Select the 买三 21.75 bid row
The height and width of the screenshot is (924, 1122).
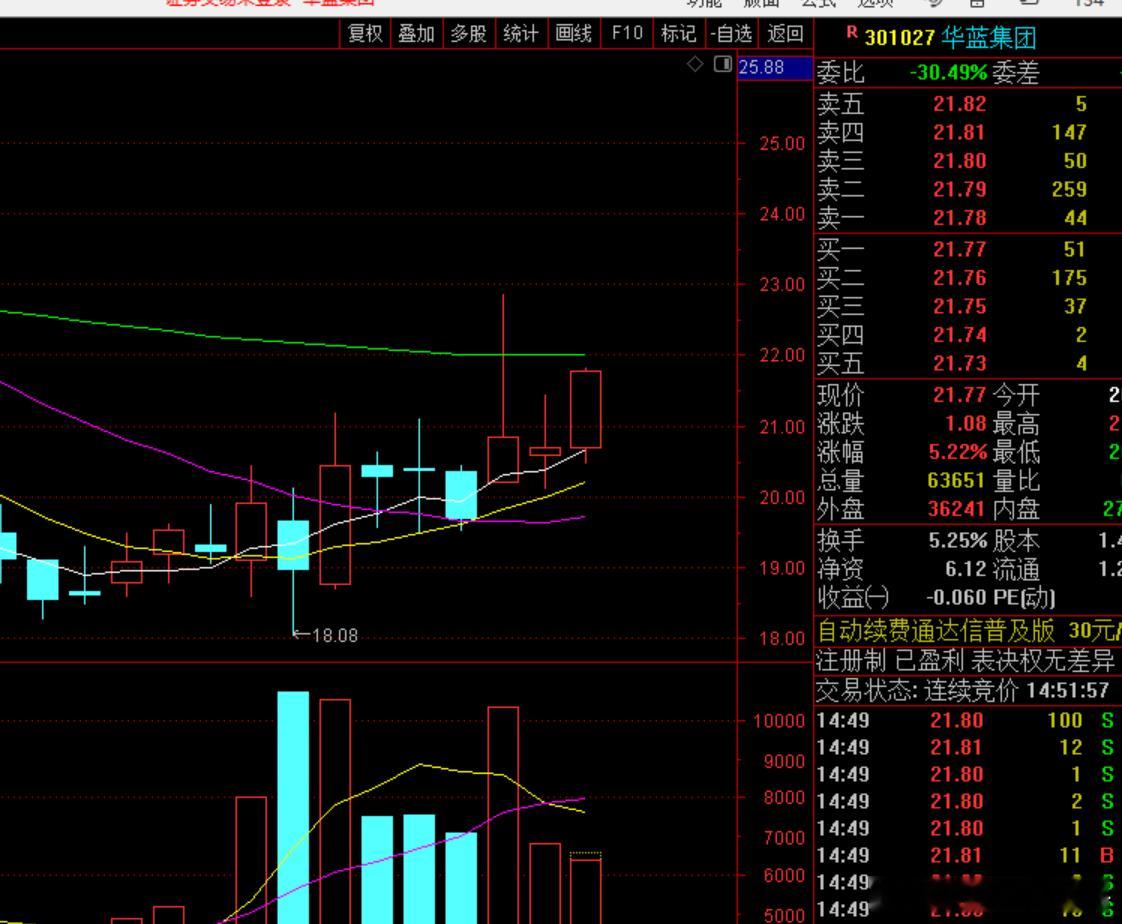967,306
